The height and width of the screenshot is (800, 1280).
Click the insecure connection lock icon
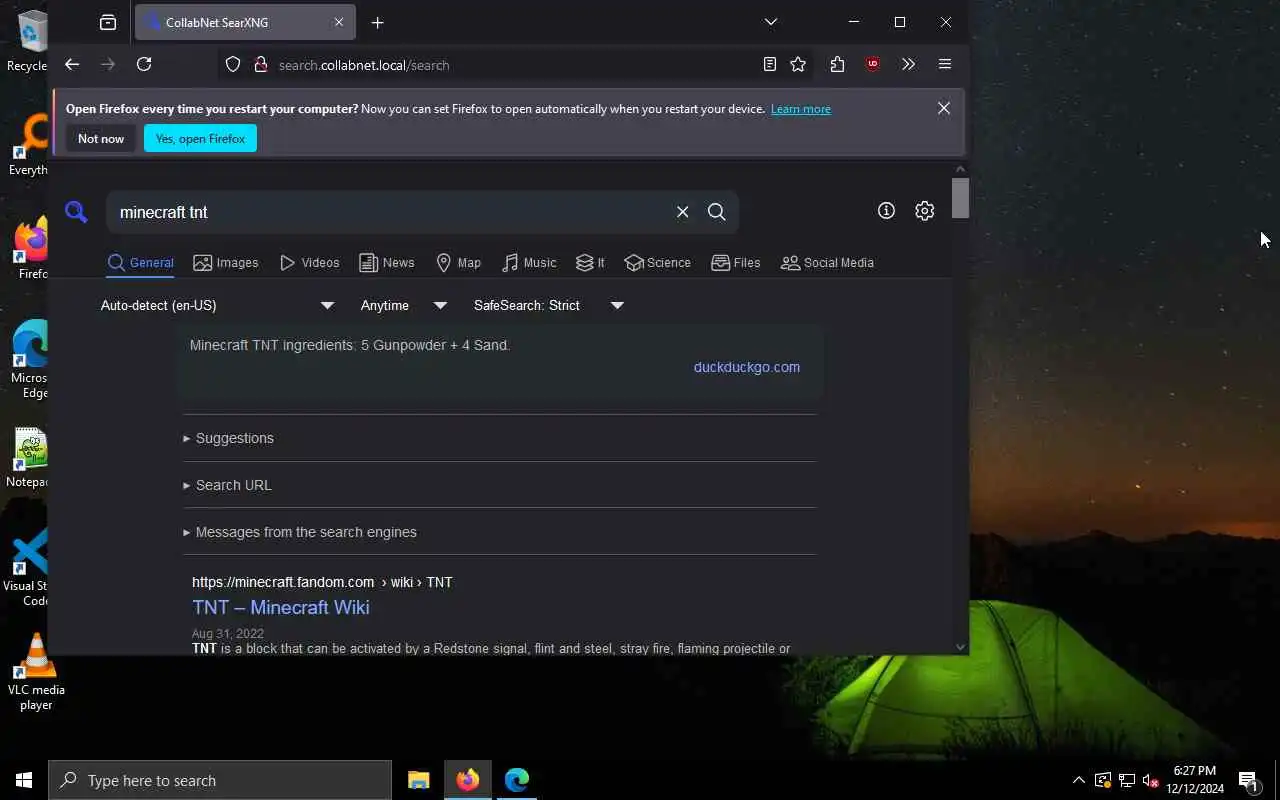click(x=261, y=64)
